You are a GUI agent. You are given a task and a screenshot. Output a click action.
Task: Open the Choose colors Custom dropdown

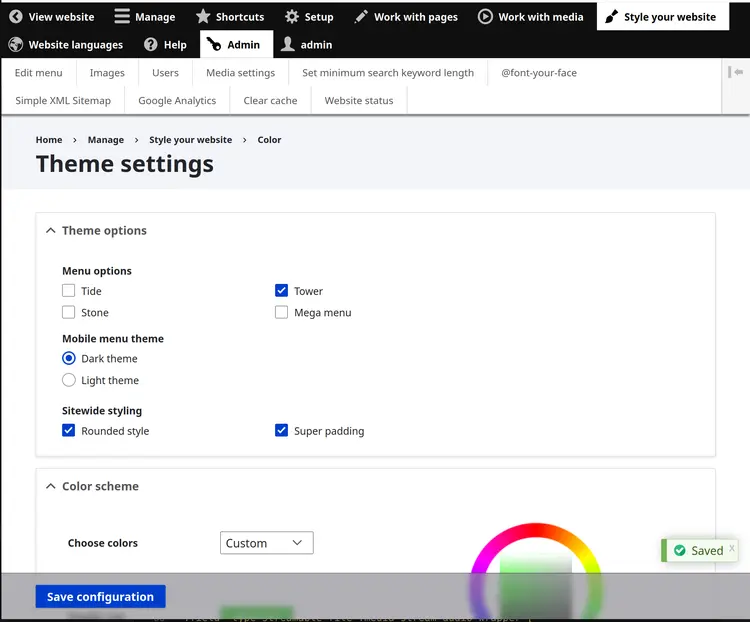tap(266, 543)
